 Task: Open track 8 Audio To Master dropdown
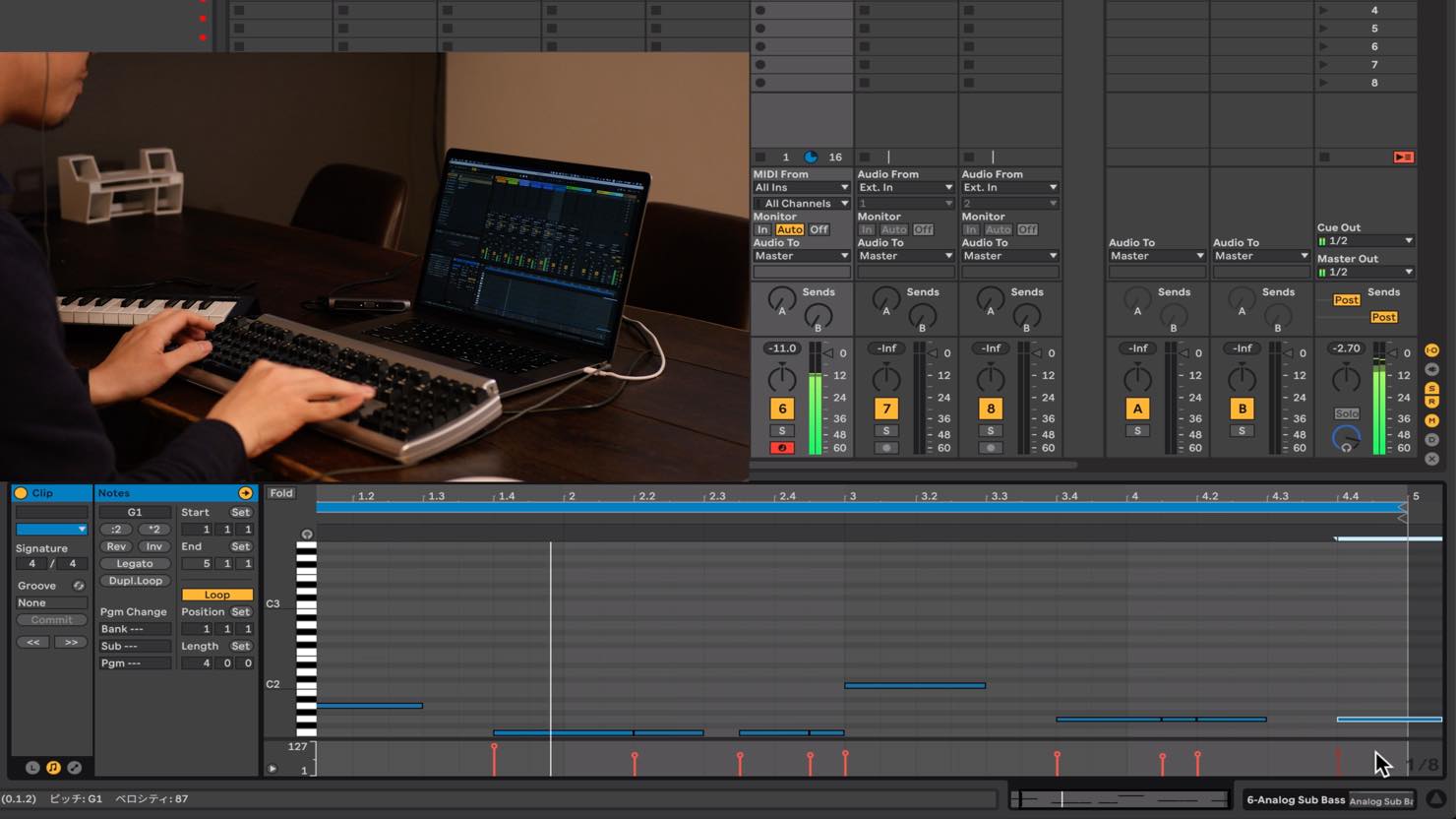click(1010, 256)
